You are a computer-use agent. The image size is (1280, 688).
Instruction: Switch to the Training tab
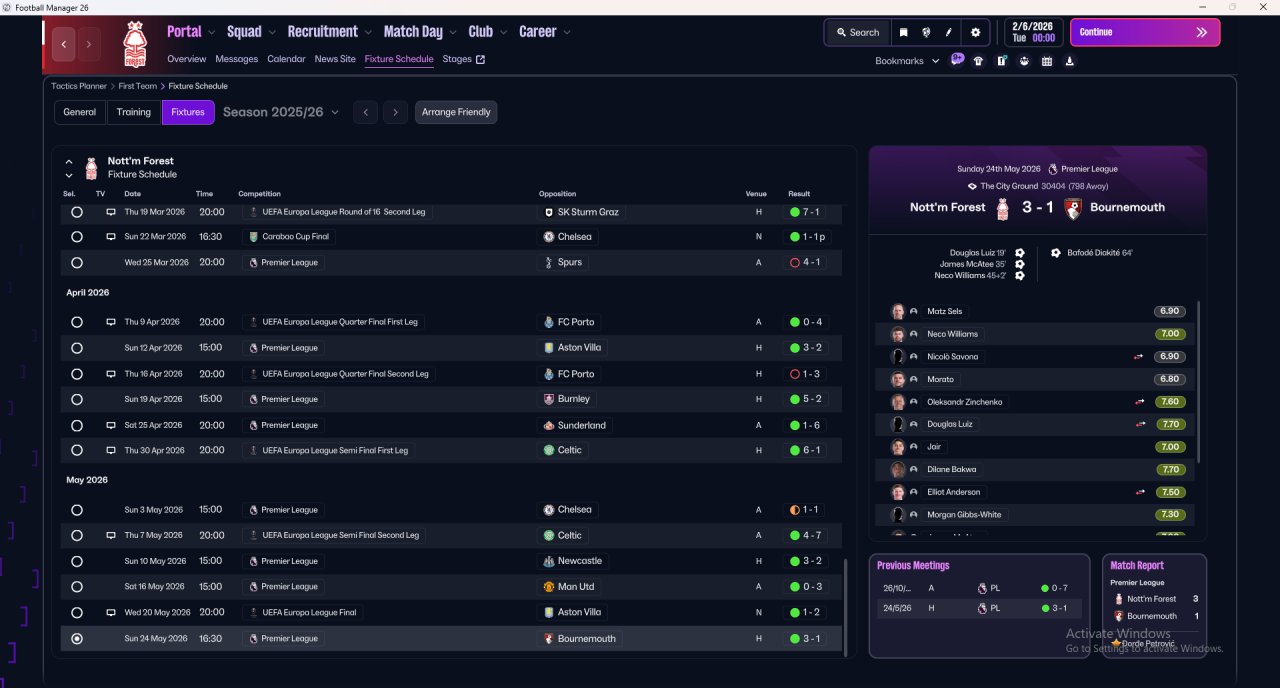point(134,112)
